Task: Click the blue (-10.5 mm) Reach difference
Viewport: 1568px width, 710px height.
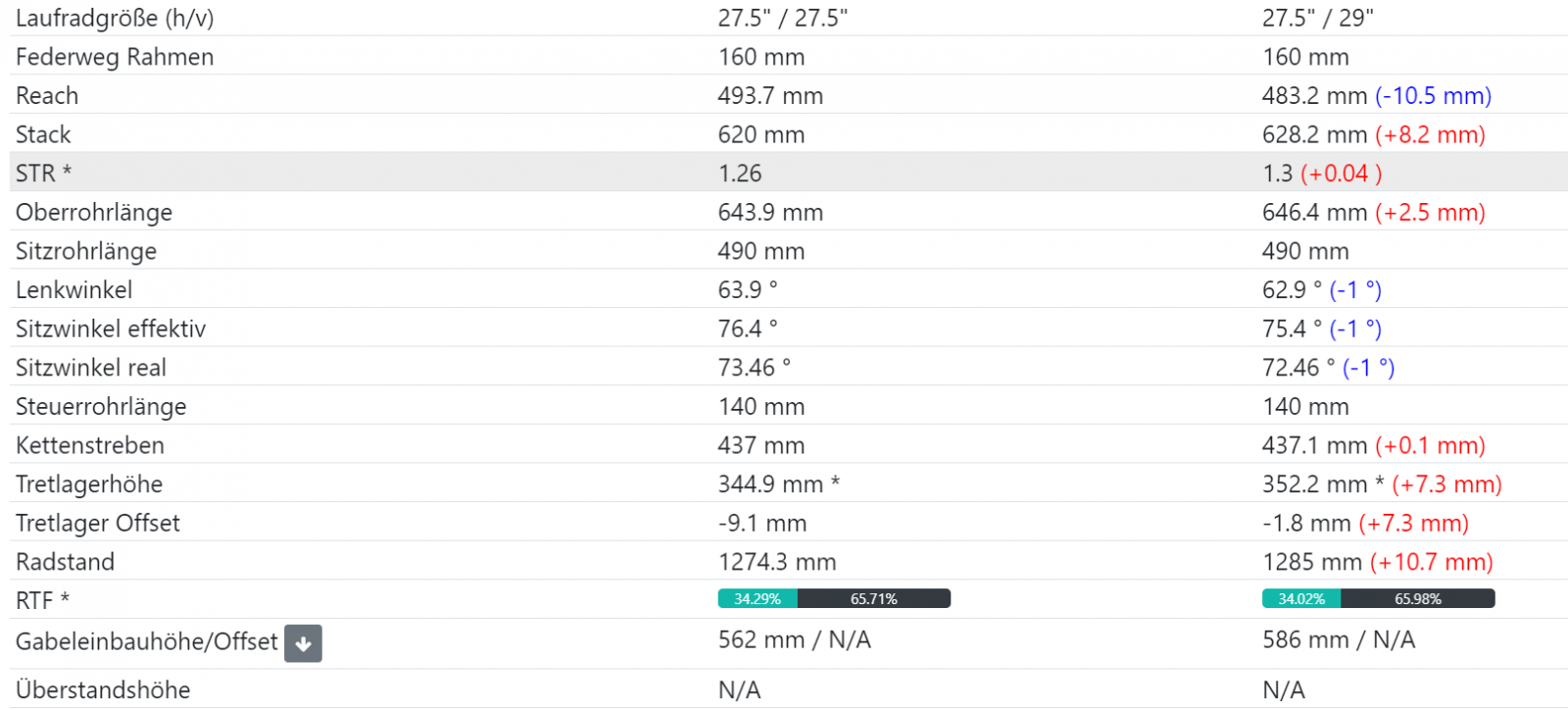Action: (1433, 96)
